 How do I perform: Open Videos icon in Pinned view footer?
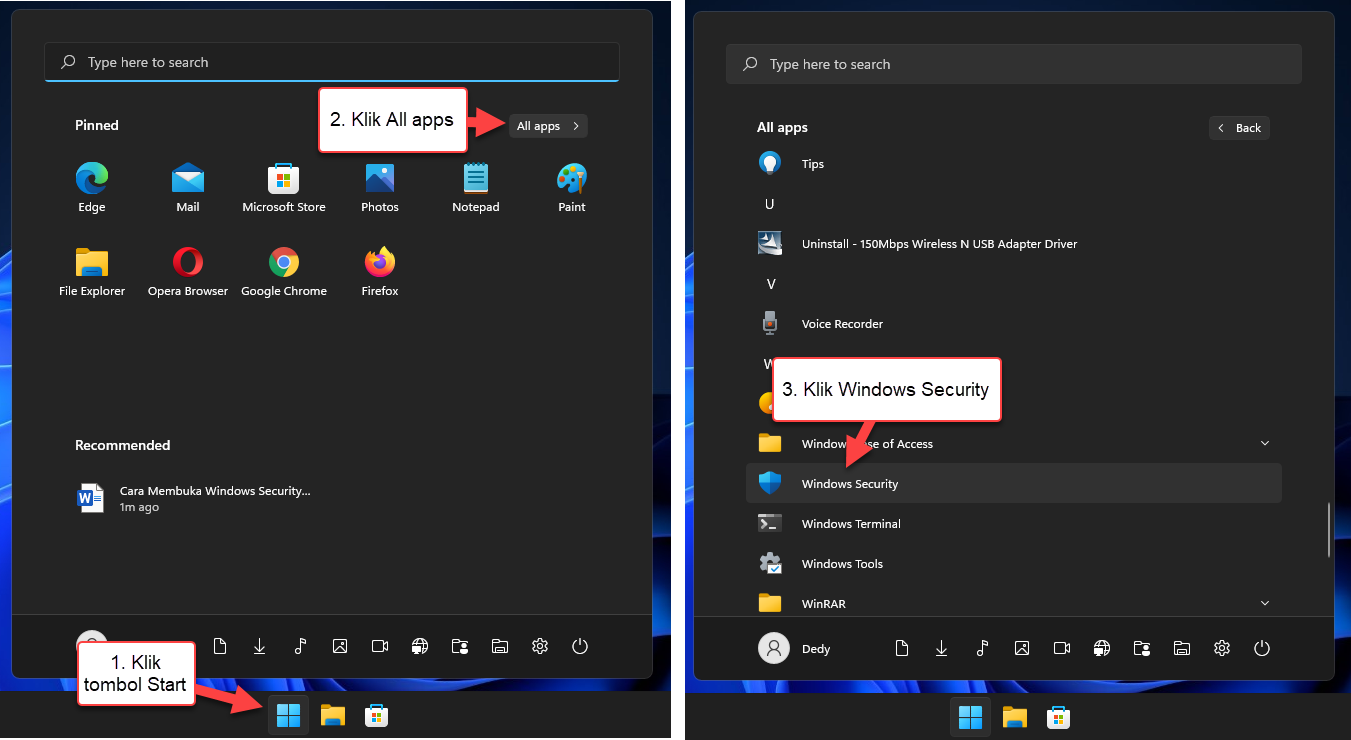[x=380, y=646]
